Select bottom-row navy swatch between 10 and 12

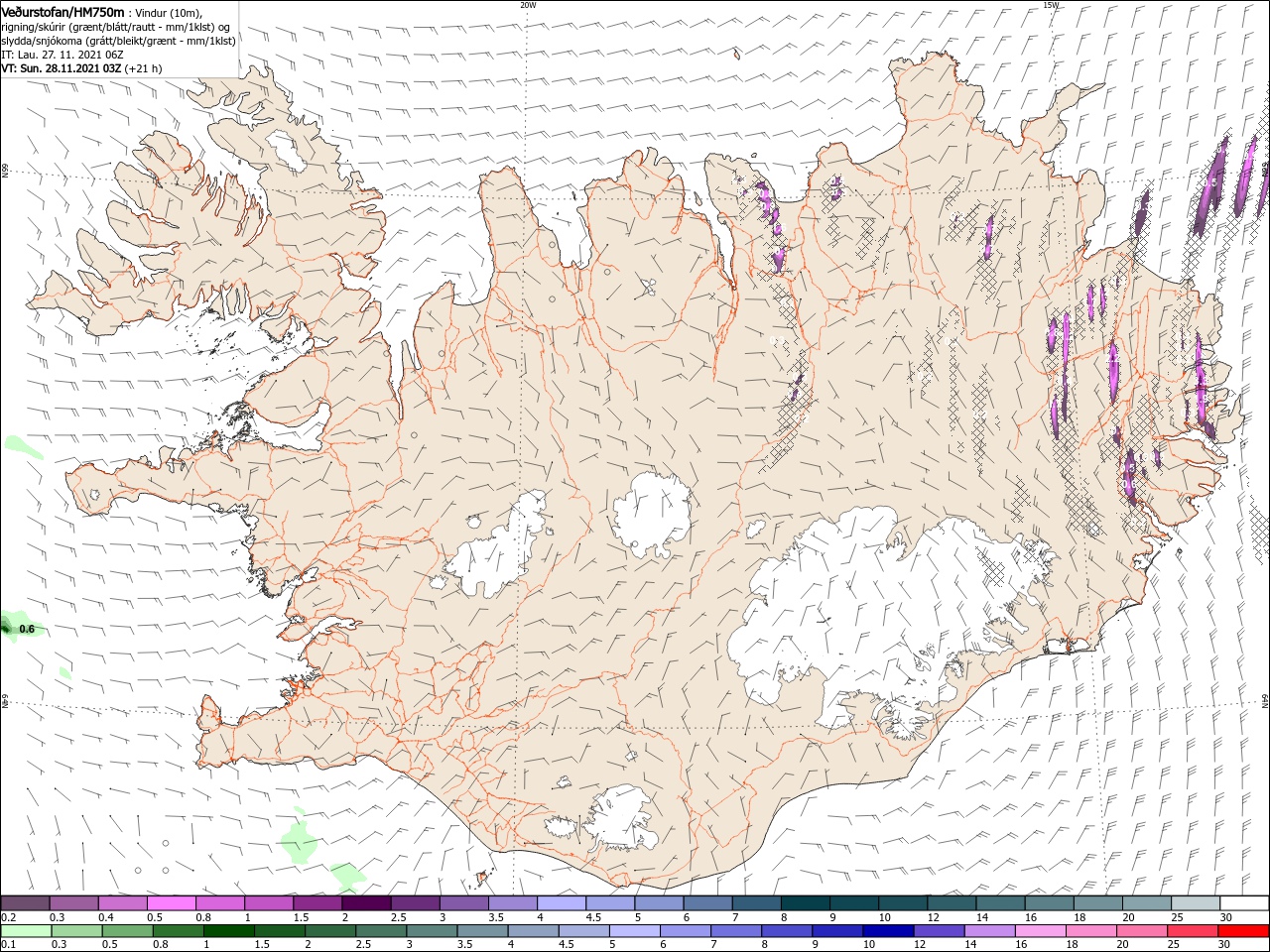point(888,931)
